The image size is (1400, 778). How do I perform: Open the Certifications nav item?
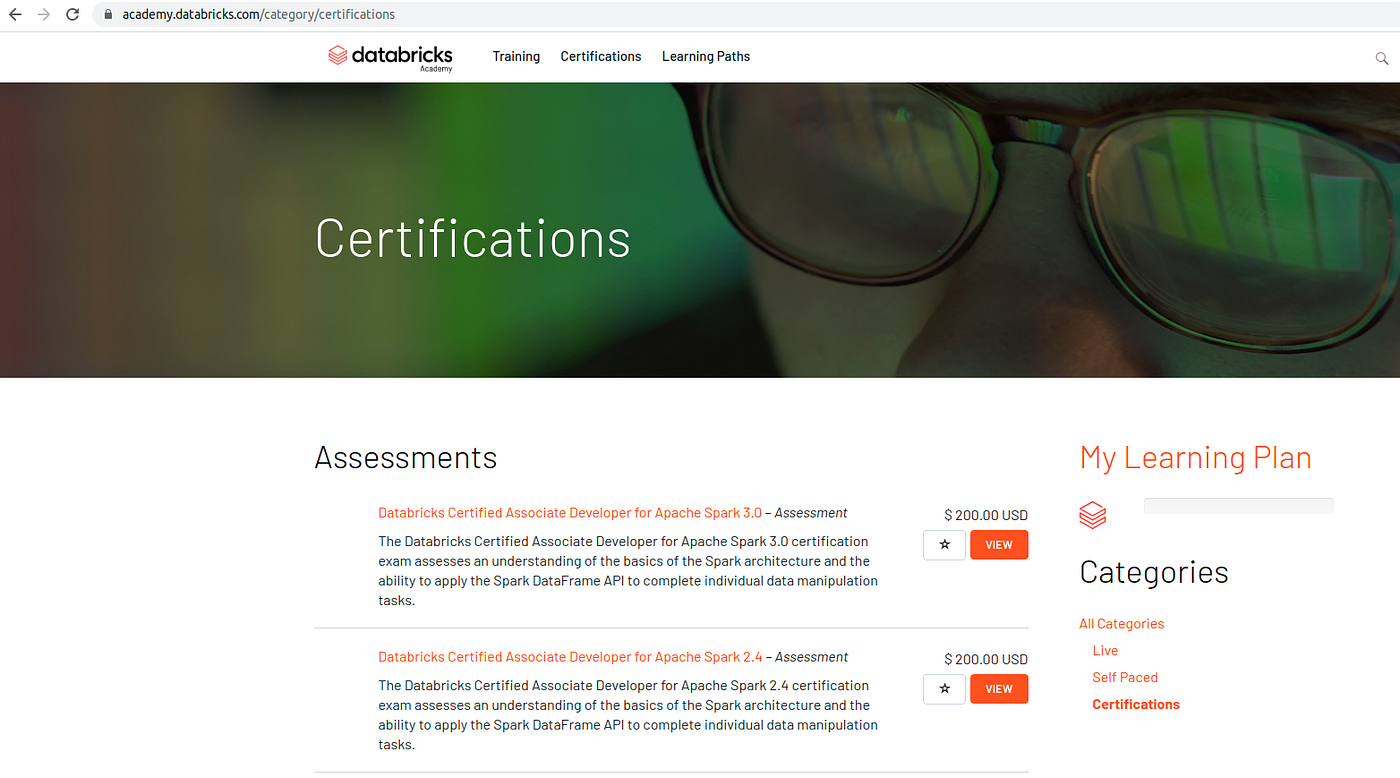pos(601,57)
